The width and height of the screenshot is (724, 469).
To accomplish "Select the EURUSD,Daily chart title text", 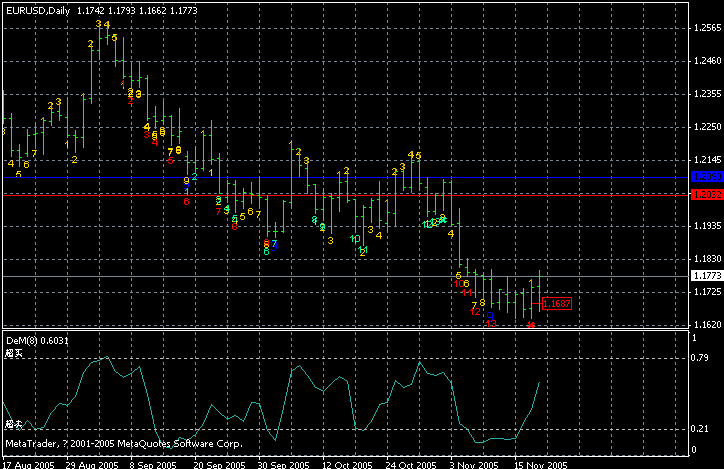I will click(x=38, y=11).
